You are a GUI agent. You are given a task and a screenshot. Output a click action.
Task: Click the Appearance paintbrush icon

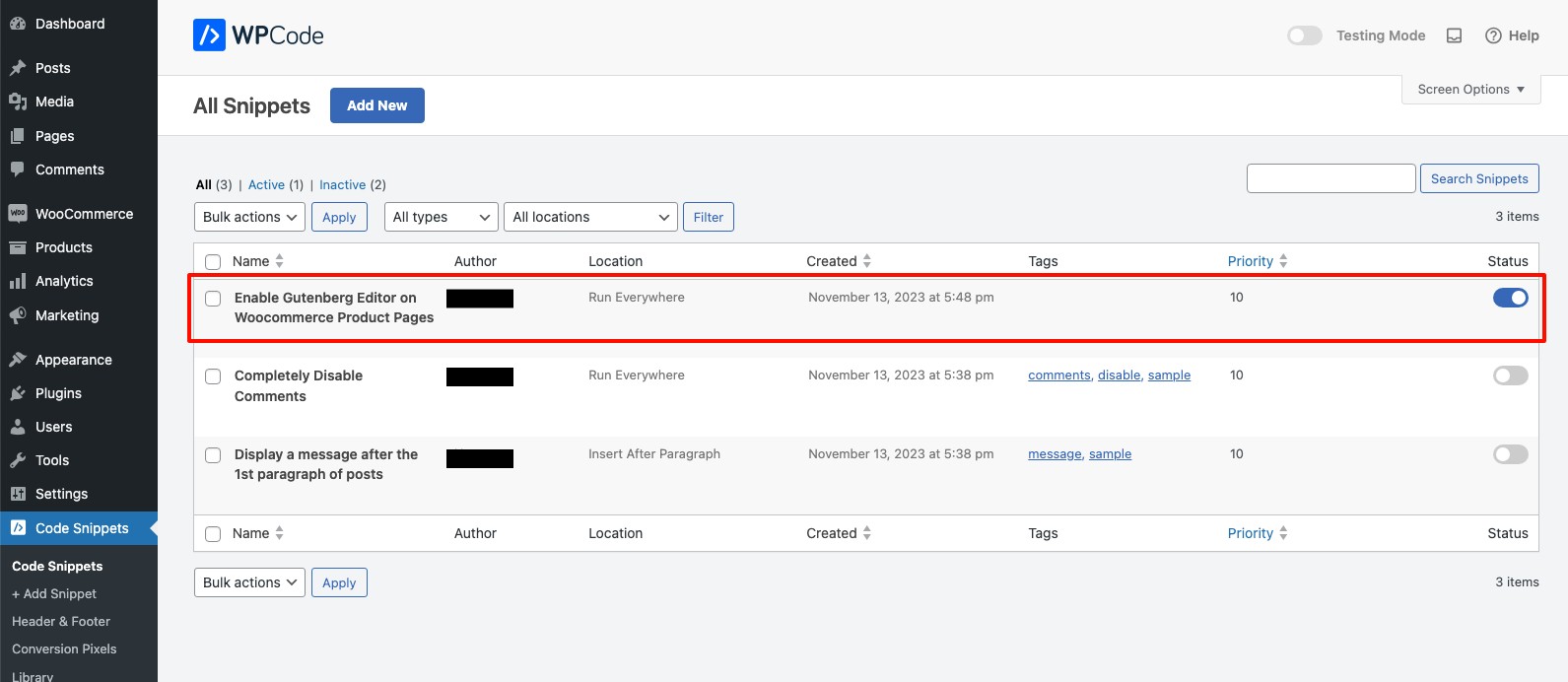(18, 360)
